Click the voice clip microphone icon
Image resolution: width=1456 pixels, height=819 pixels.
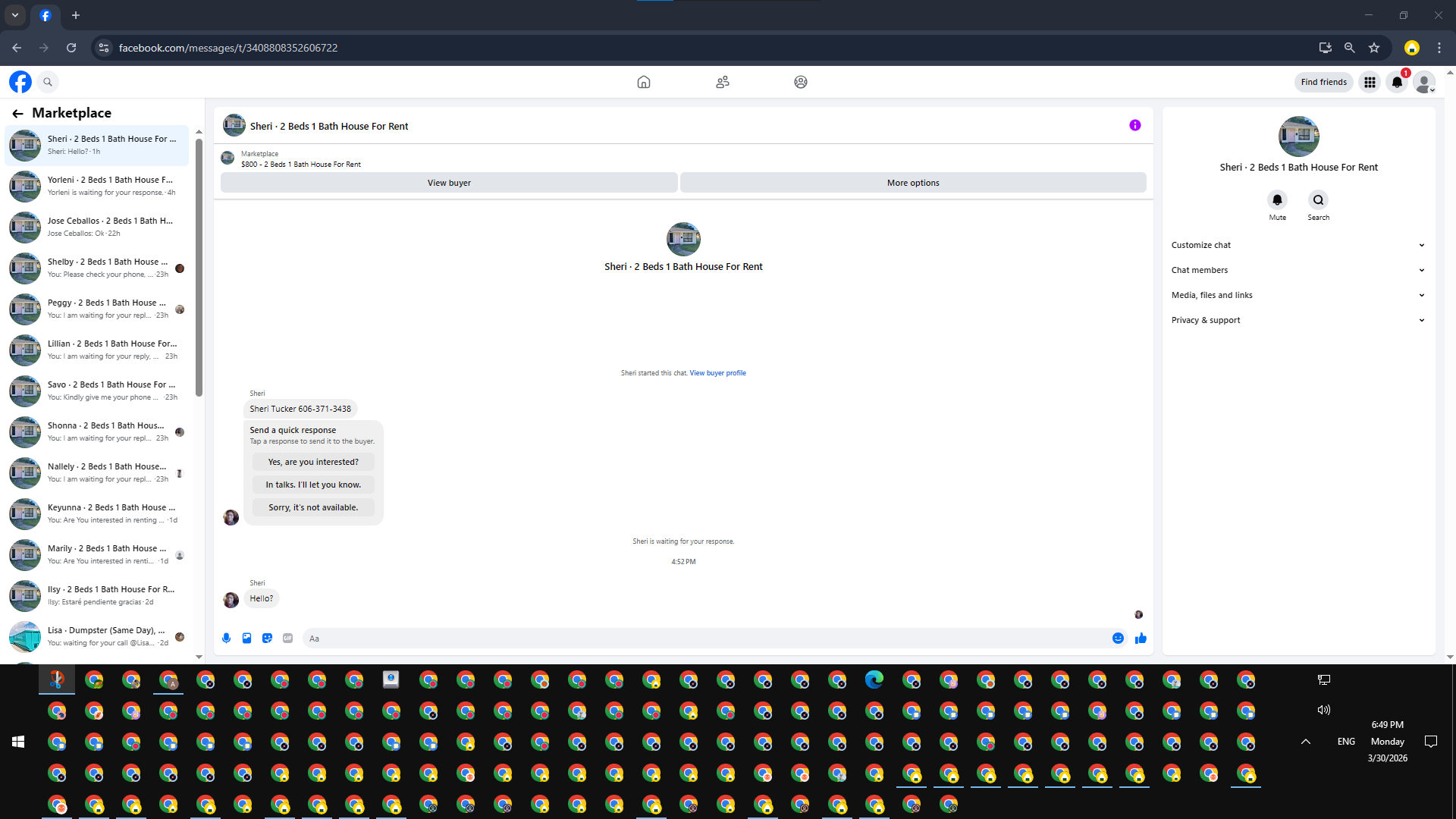(x=226, y=639)
